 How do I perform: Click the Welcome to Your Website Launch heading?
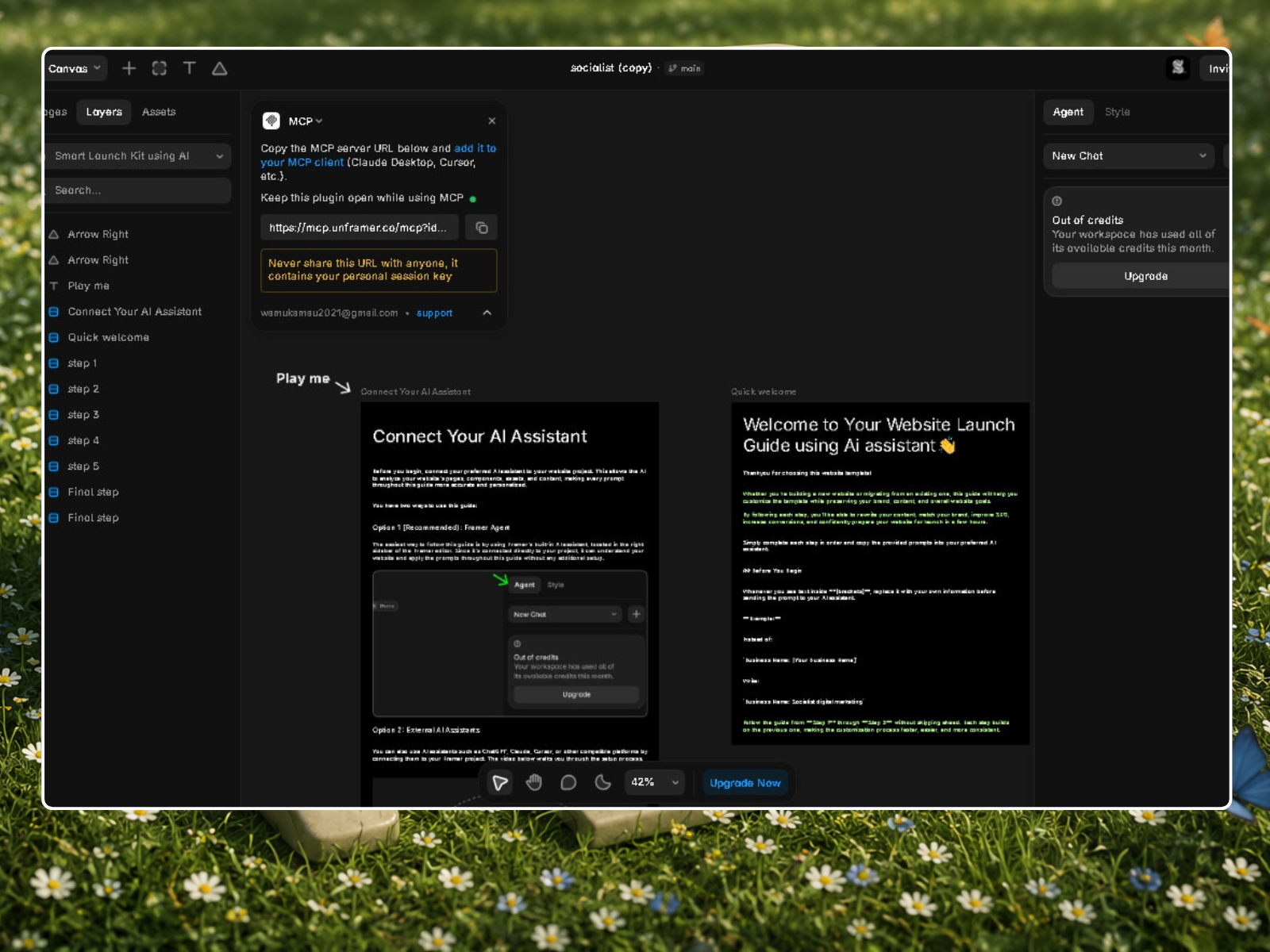pos(879,435)
